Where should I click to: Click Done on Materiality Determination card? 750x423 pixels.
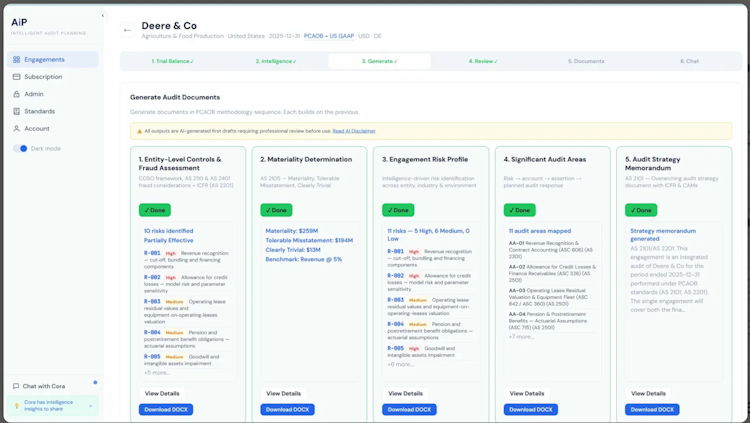276,210
